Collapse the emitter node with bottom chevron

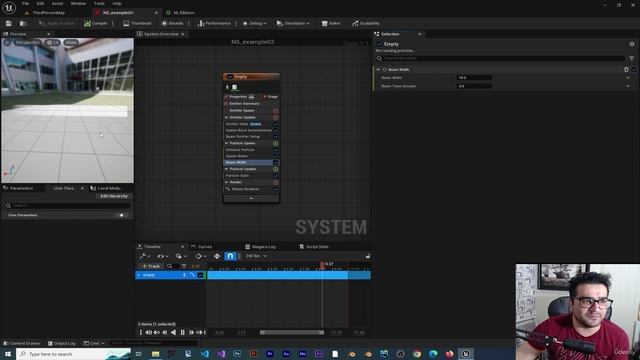[x=251, y=198]
